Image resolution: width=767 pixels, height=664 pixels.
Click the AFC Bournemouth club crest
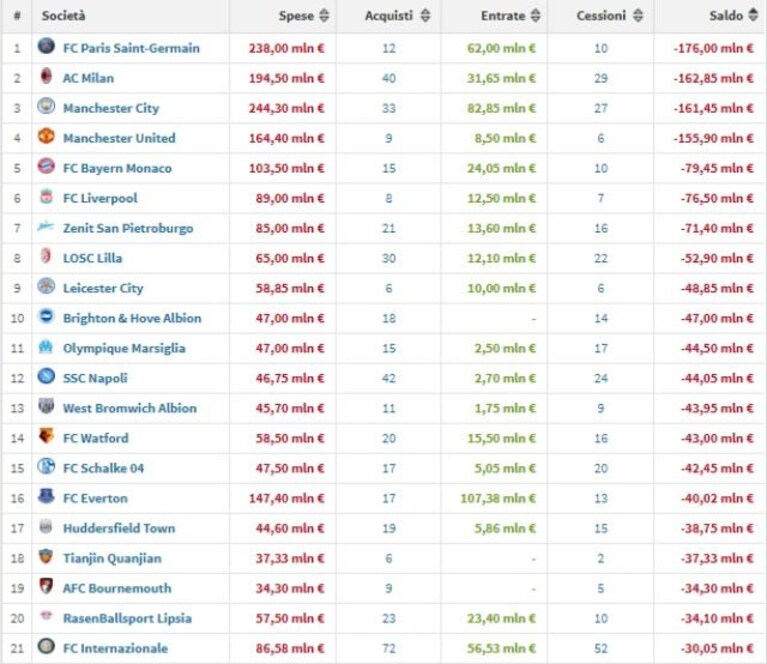tap(46, 586)
